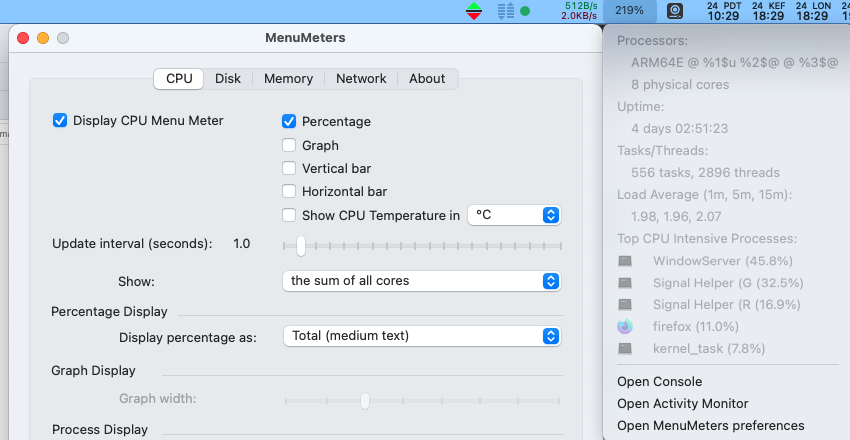Click the green dot indicator in menu bar
The height and width of the screenshot is (440, 850).
pyautogui.click(x=525, y=11)
